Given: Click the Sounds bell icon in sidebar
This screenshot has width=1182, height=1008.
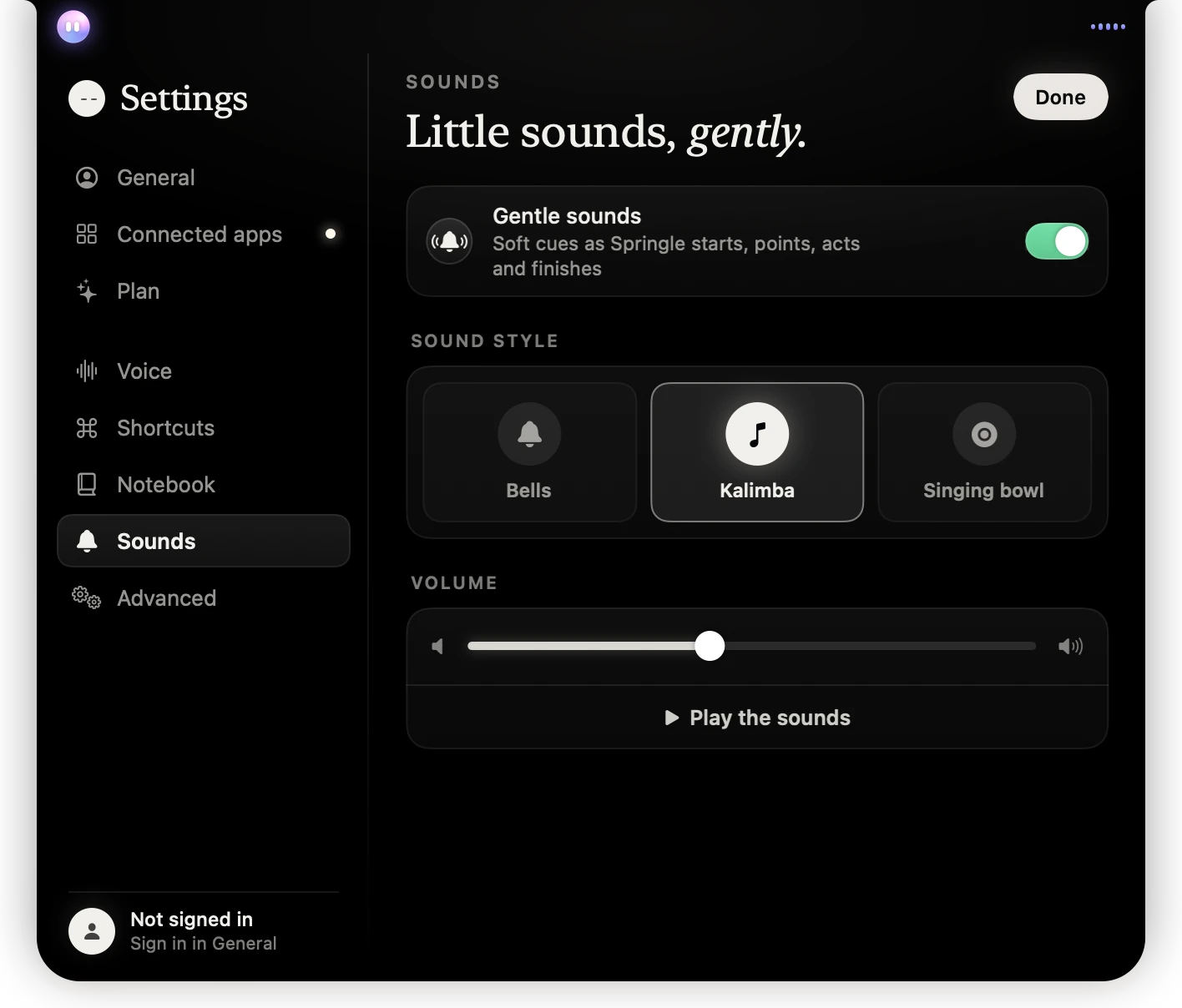Looking at the screenshot, I should pyautogui.click(x=87, y=541).
